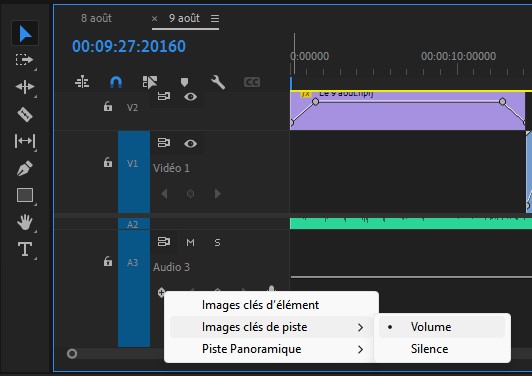Image resolution: width=532 pixels, height=376 pixels.
Task: Toggle track lock on V1
Action: pyautogui.click(x=108, y=163)
